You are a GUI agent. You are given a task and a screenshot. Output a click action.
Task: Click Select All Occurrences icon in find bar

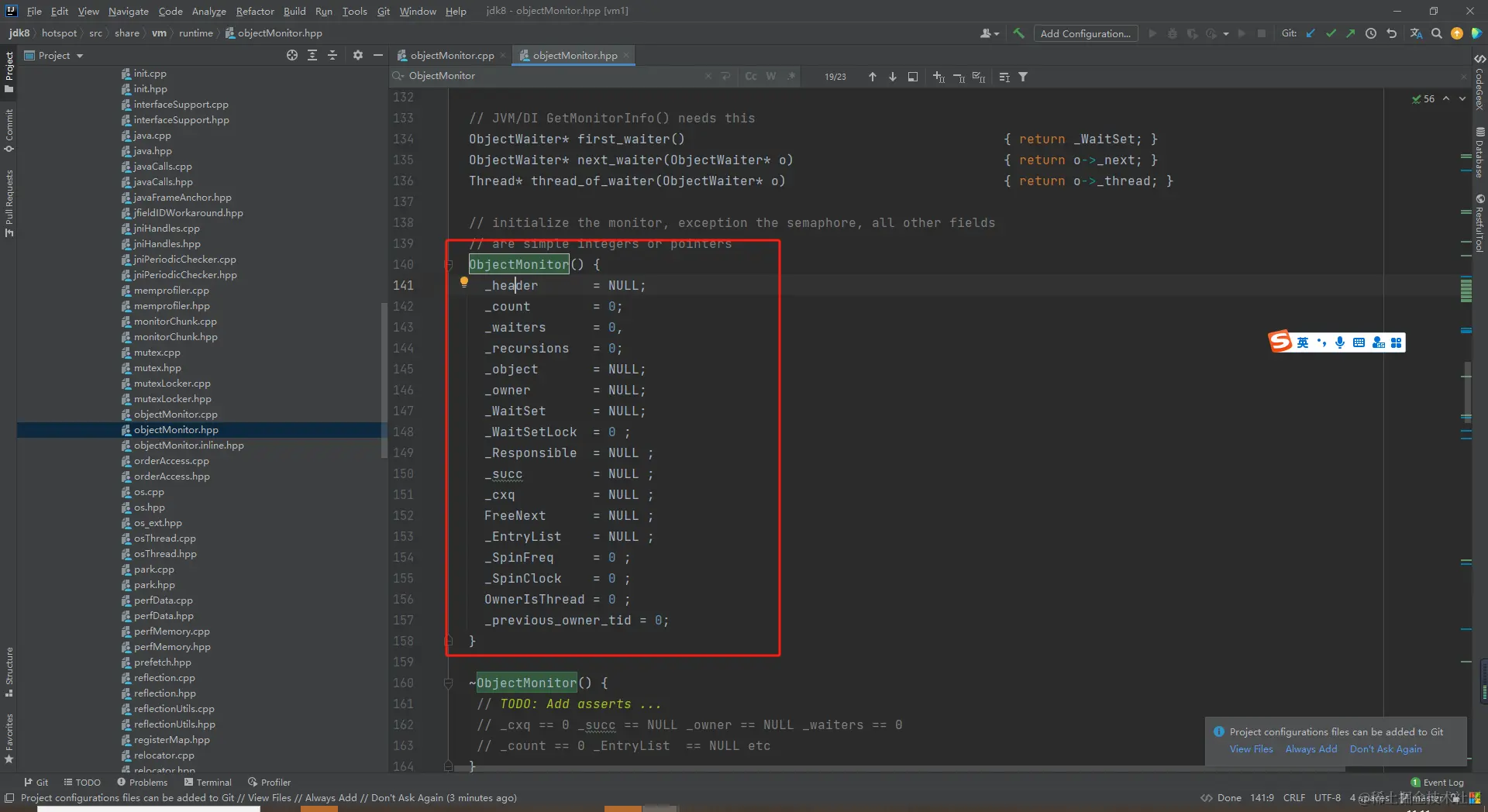tap(979, 77)
